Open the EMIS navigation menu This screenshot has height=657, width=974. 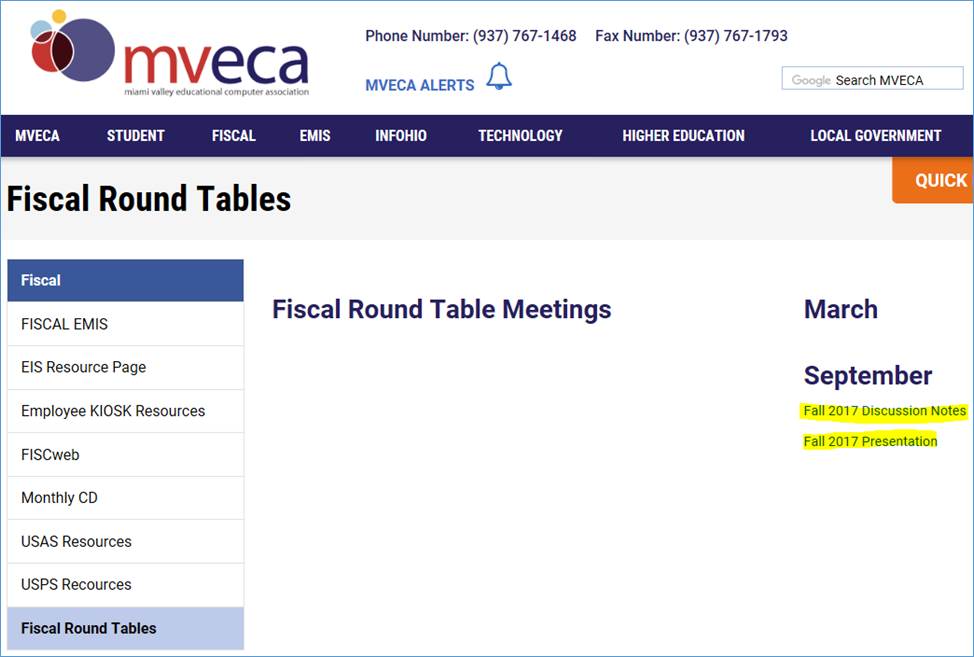point(314,136)
